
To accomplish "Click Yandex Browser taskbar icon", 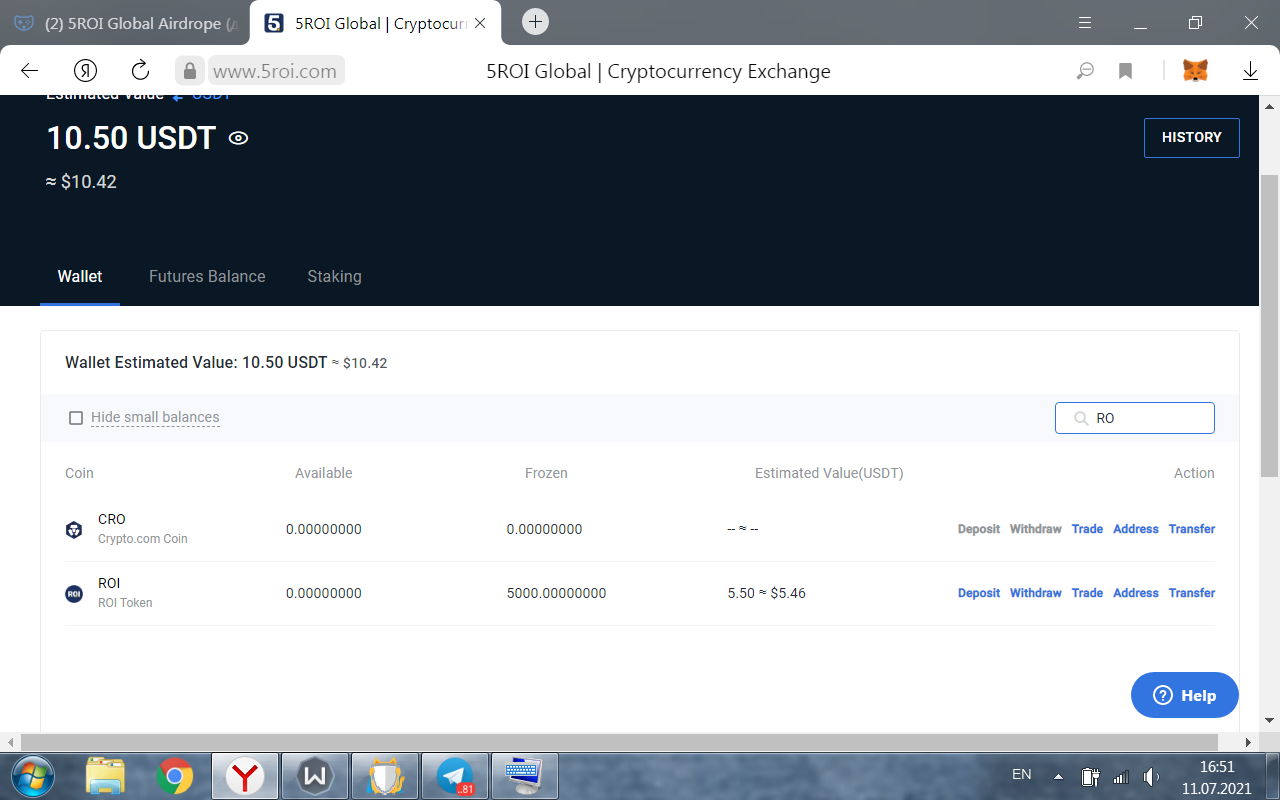I will (244, 775).
